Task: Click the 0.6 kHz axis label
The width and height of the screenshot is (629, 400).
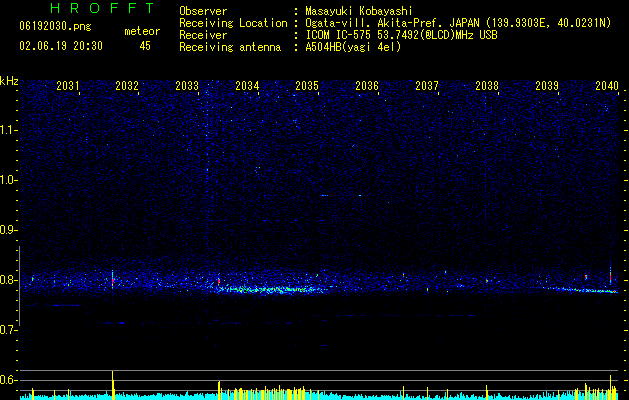Action: click(8, 380)
